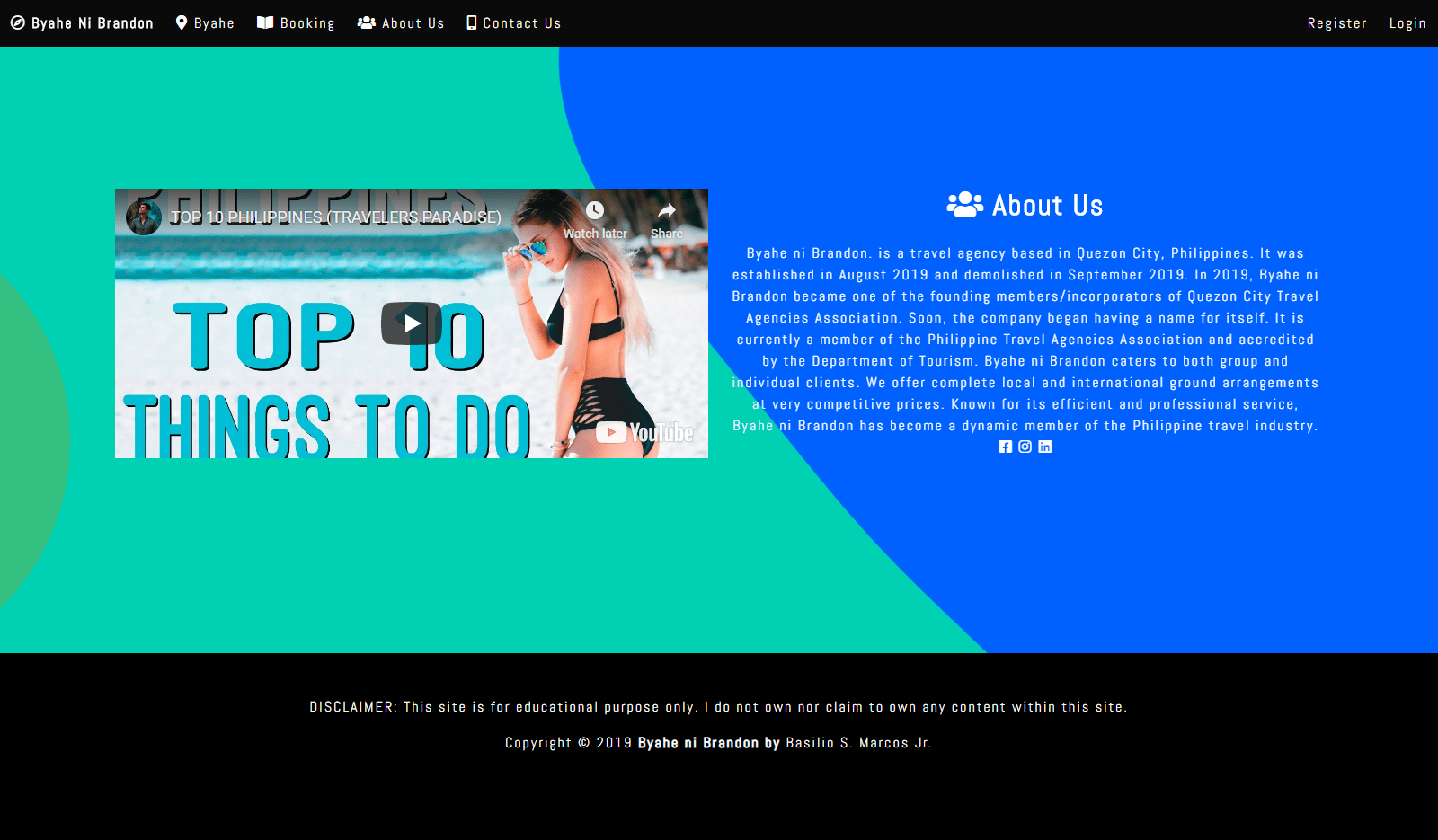This screenshot has width=1438, height=840.
Task: Click the Login link
Action: coord(1407,23)
